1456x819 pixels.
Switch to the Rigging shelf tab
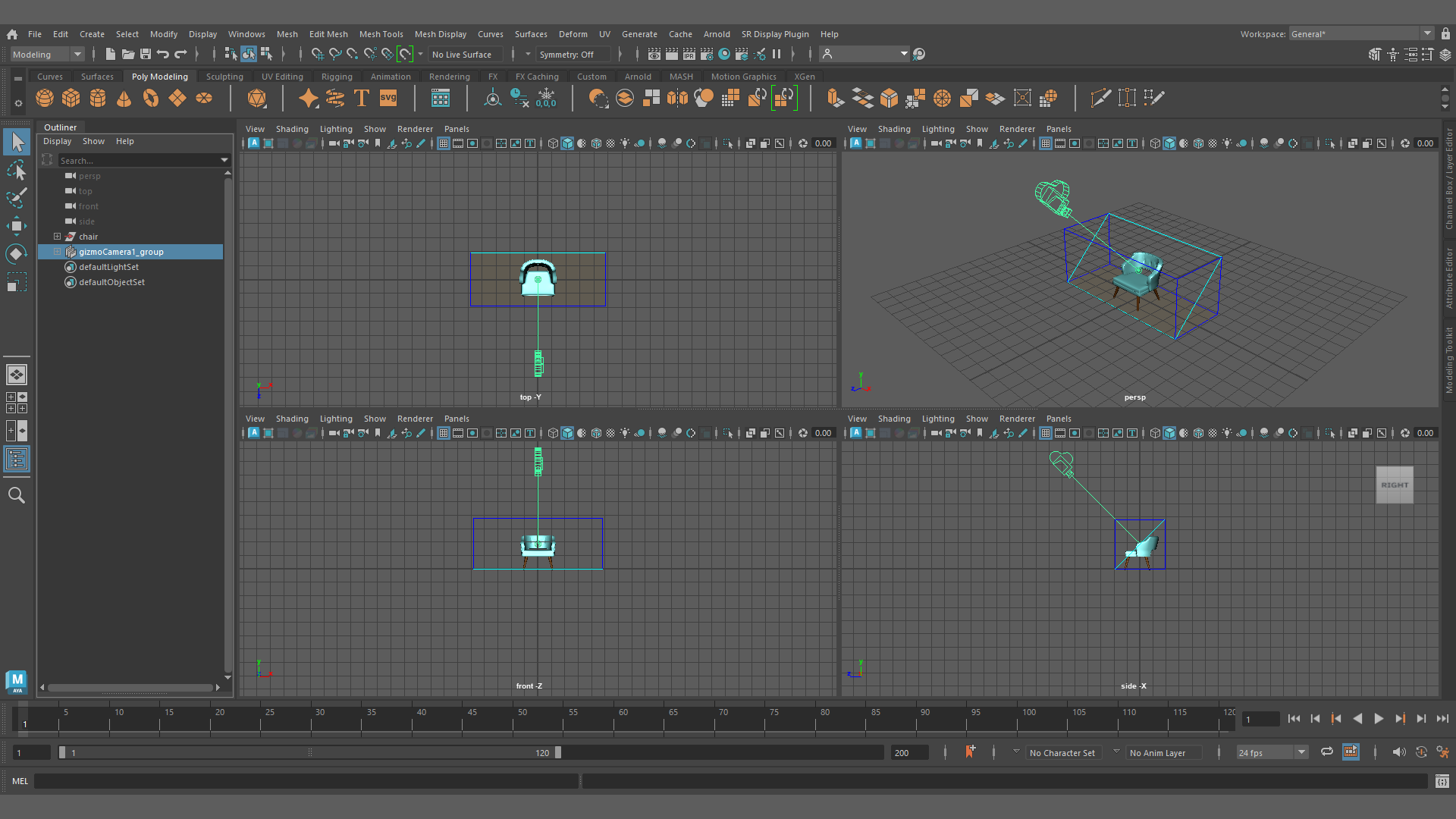pyautogui.click(x=337, y=77)
